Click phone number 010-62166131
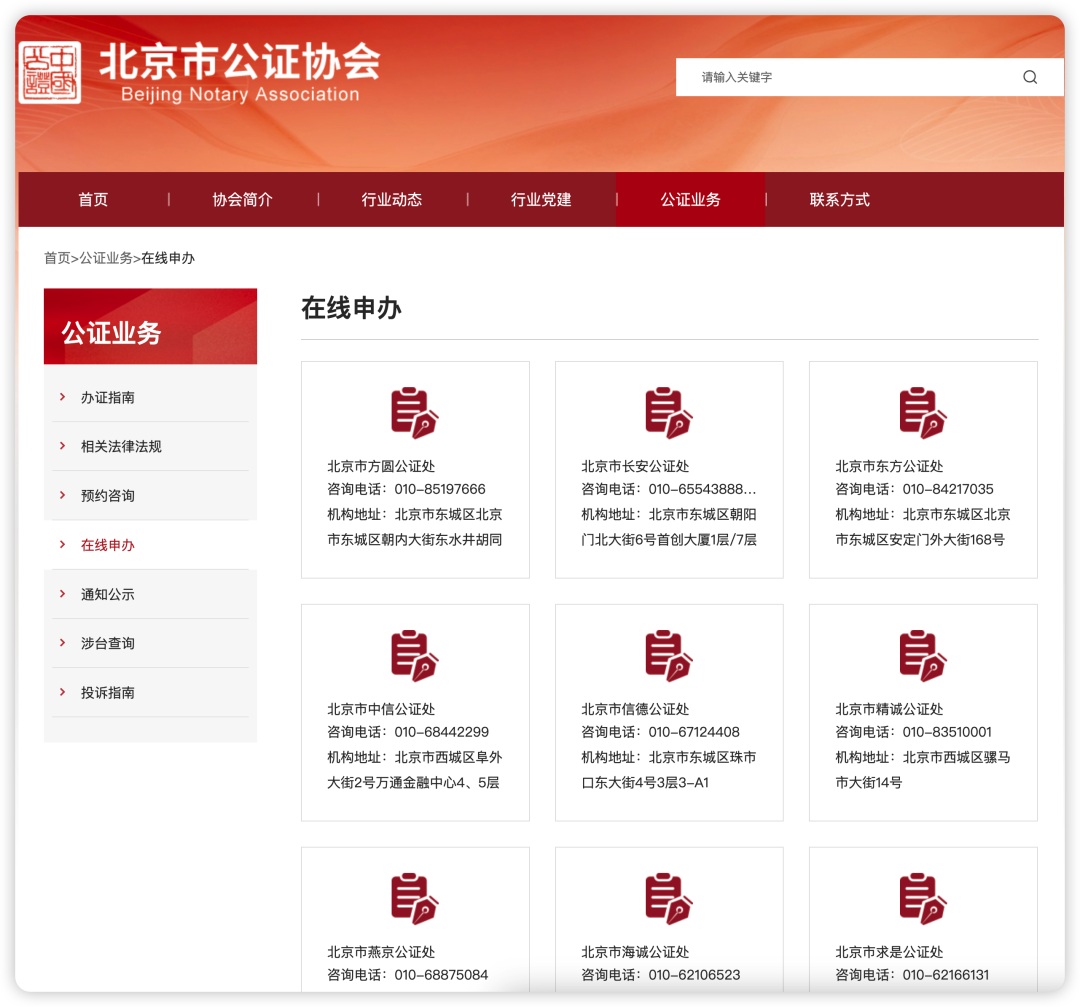 click(946, 975)
